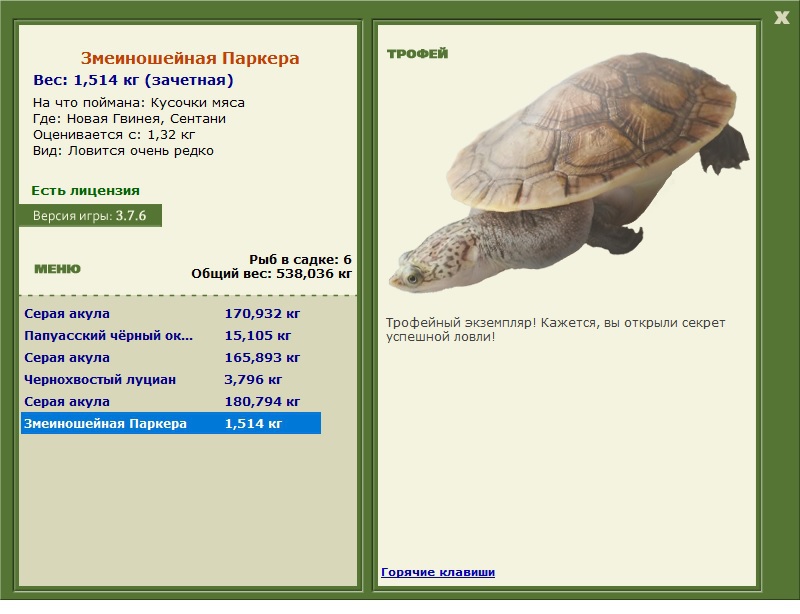800x614 pixels.
Task: Click the Версия игры 3.7.6 banner
Action: tap(90, 215)
